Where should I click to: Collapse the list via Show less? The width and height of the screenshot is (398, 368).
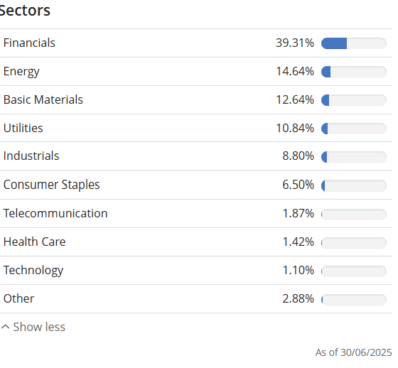33,327
